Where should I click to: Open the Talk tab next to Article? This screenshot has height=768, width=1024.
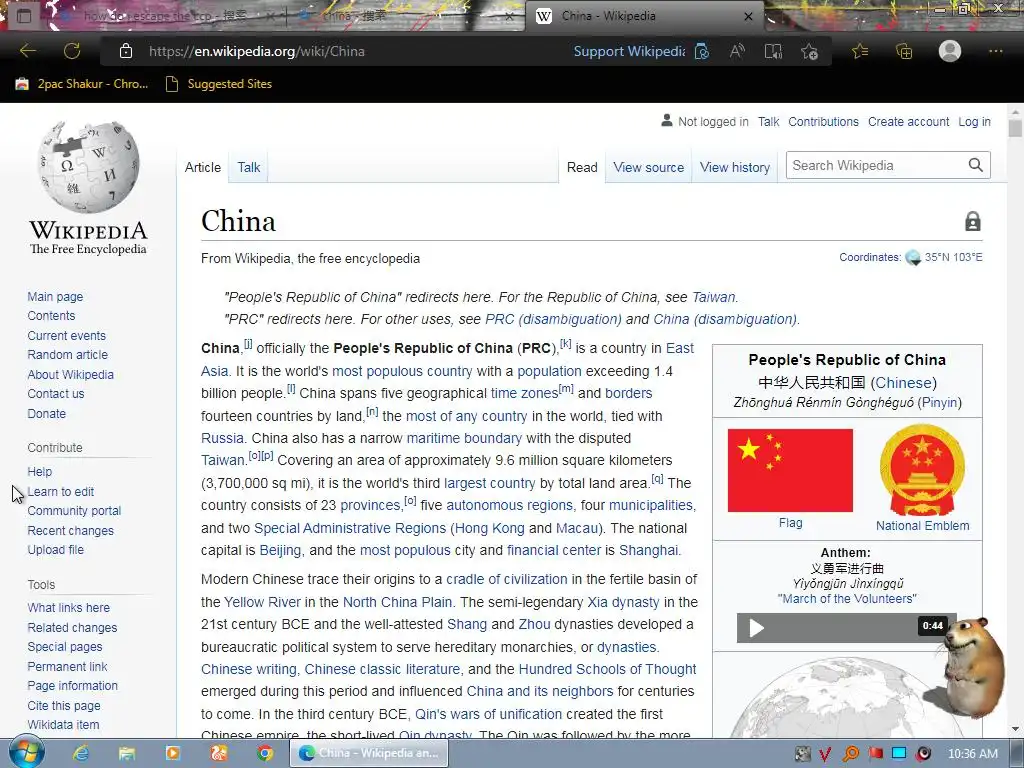coord(248,167)
